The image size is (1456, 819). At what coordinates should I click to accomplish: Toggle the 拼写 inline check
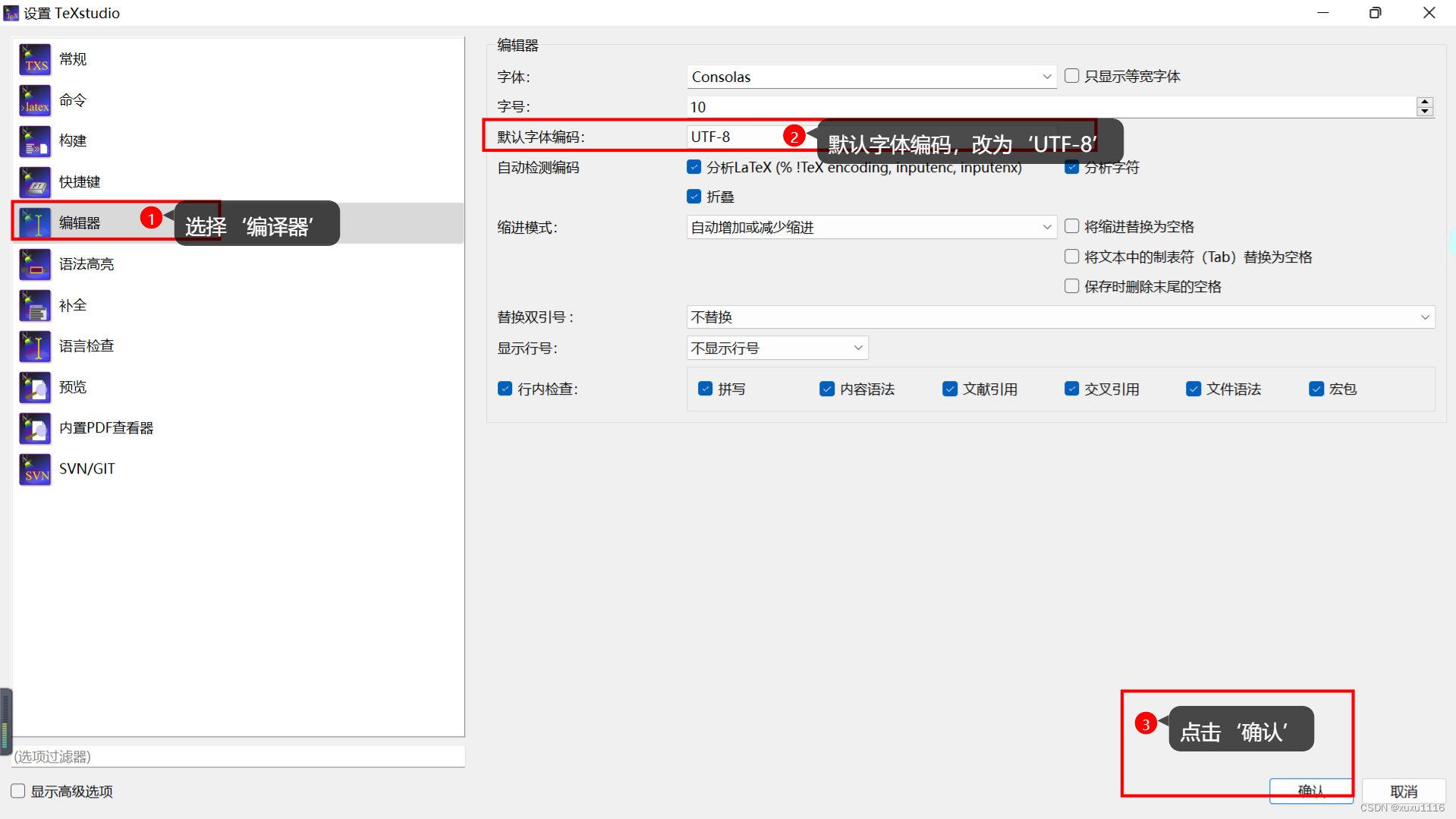(705, 389)
